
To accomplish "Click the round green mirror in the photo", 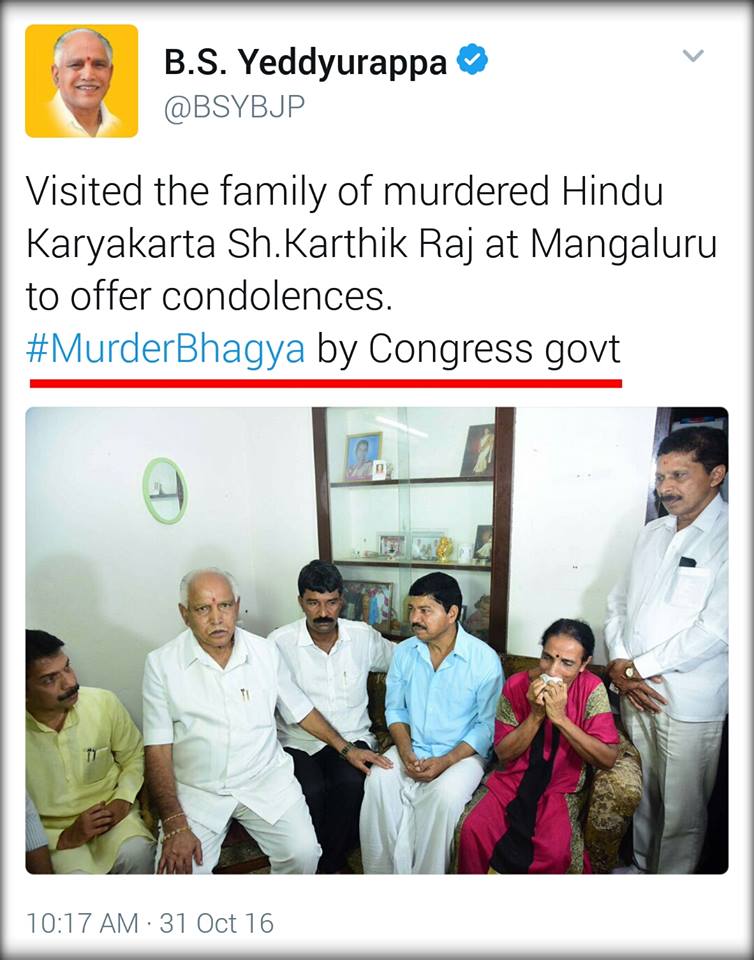I will (x=165, y=490).
